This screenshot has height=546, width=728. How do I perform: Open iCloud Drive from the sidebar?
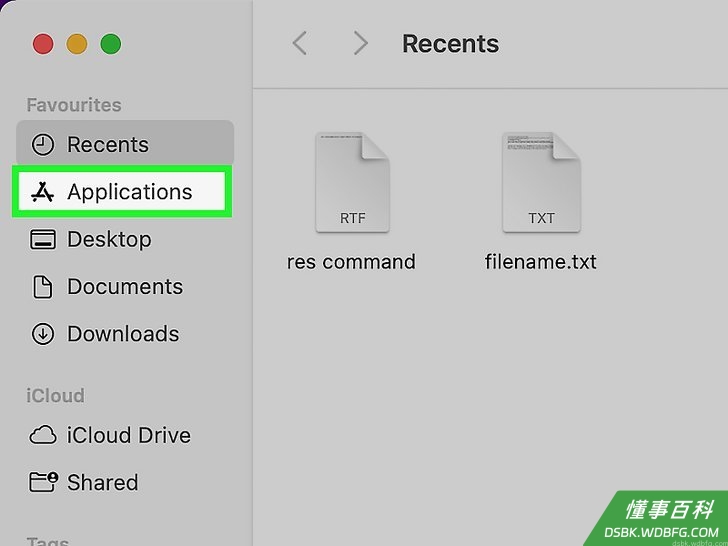124,436
